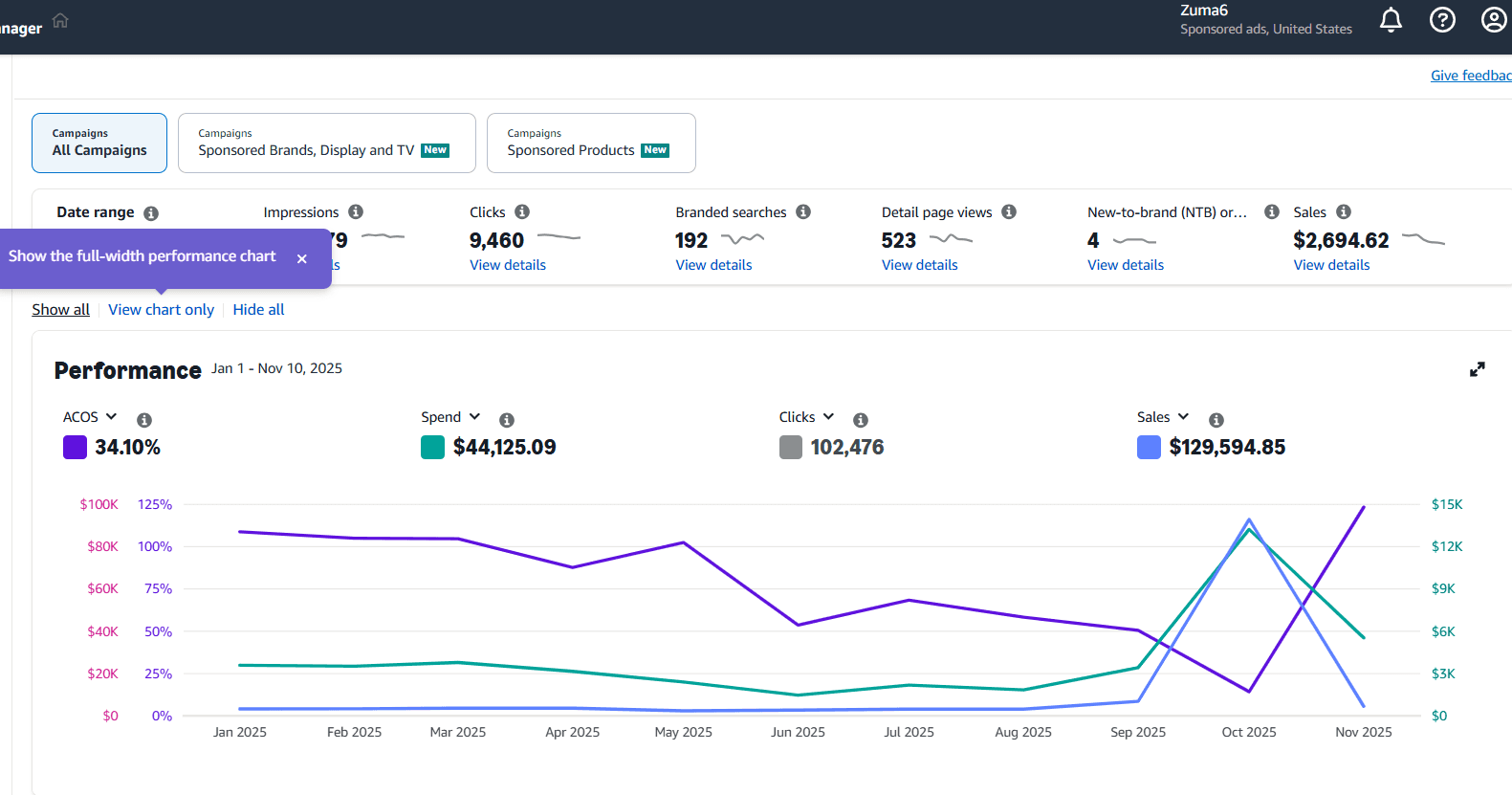The width and height of the screenshot is (1512, 795).
Task: Open the ACOS metric dropdown
Action: tap(90, 417)
